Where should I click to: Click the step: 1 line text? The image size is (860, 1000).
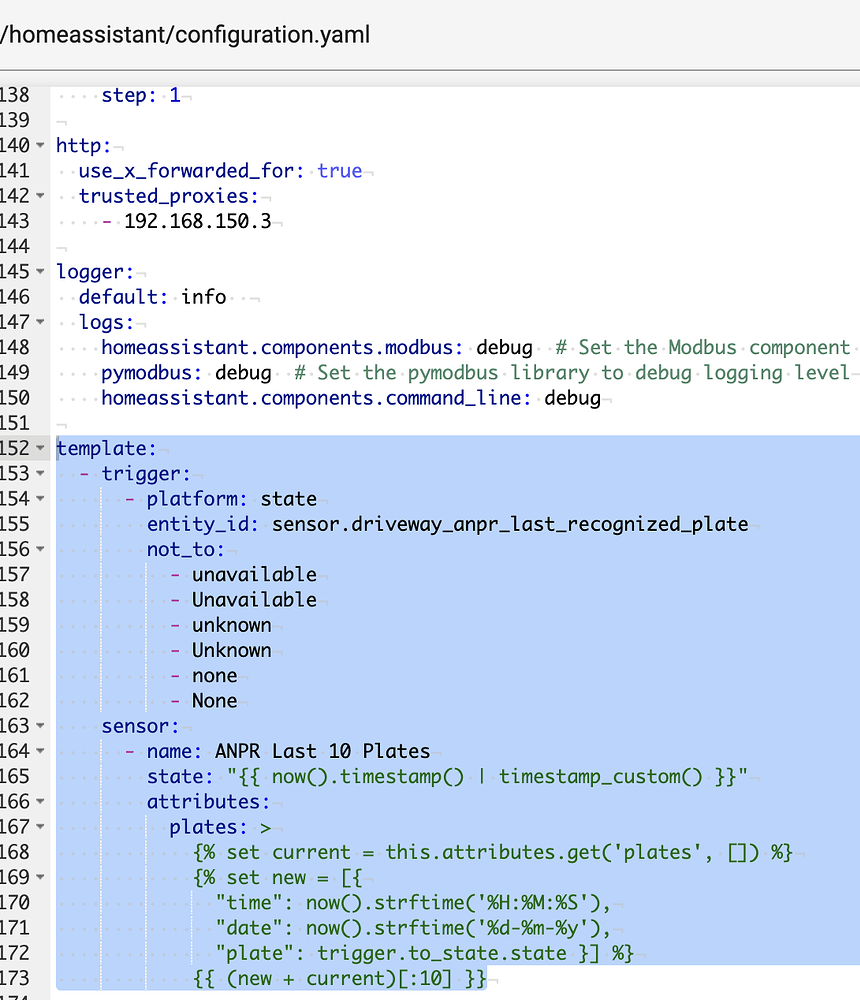pos(138,94)
